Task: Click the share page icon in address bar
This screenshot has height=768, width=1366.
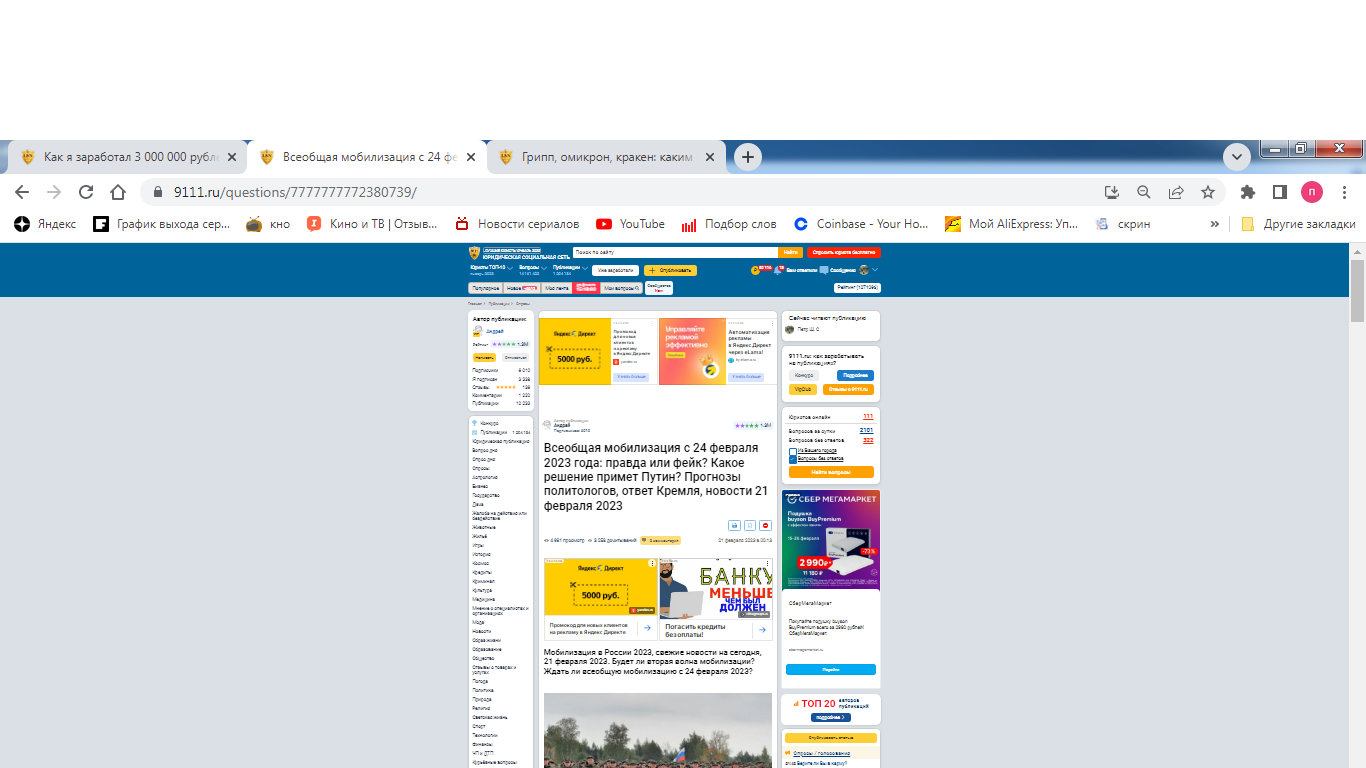Action: 1176,192
